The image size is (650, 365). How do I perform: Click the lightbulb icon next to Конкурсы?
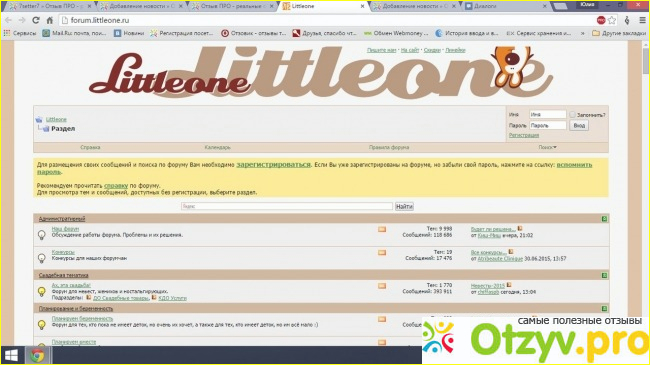click(x=41, y=258)
